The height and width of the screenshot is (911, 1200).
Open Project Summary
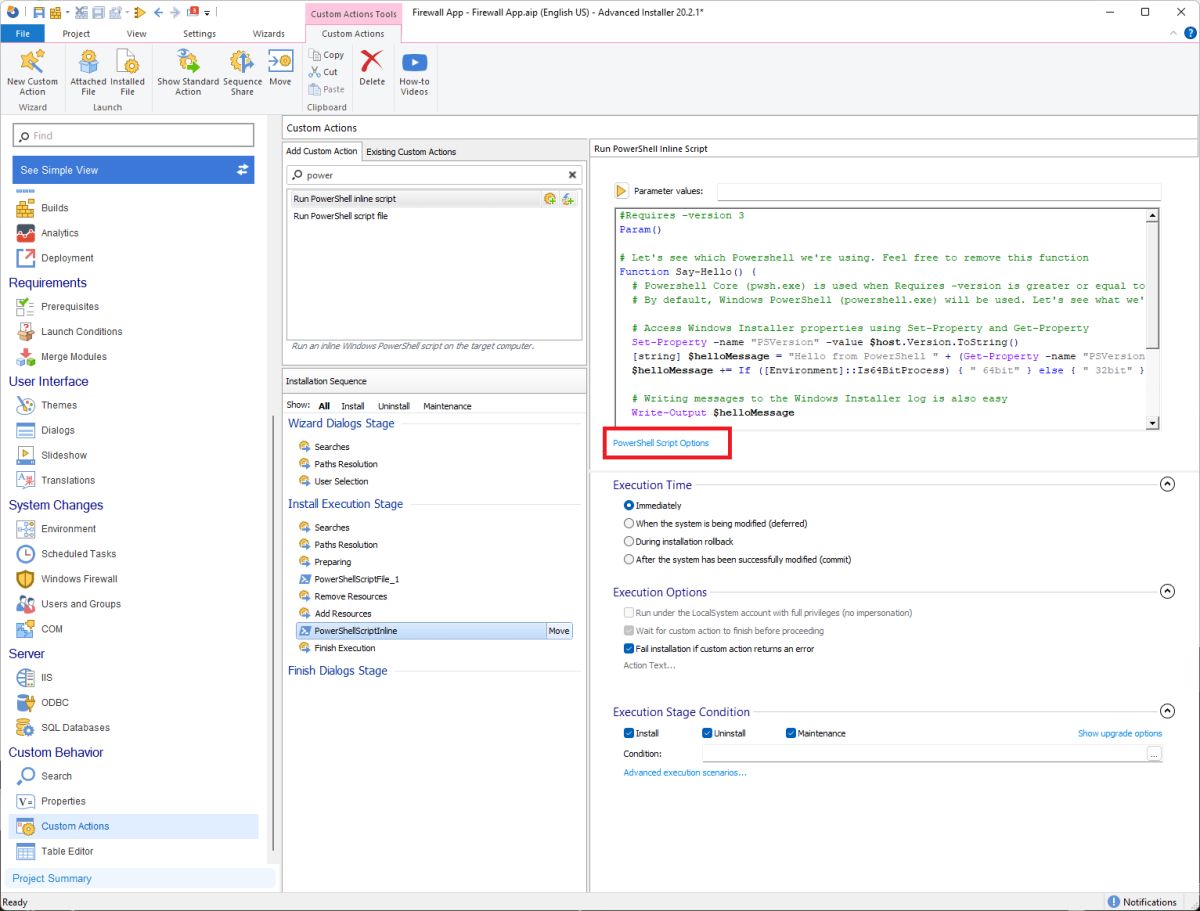52,878
